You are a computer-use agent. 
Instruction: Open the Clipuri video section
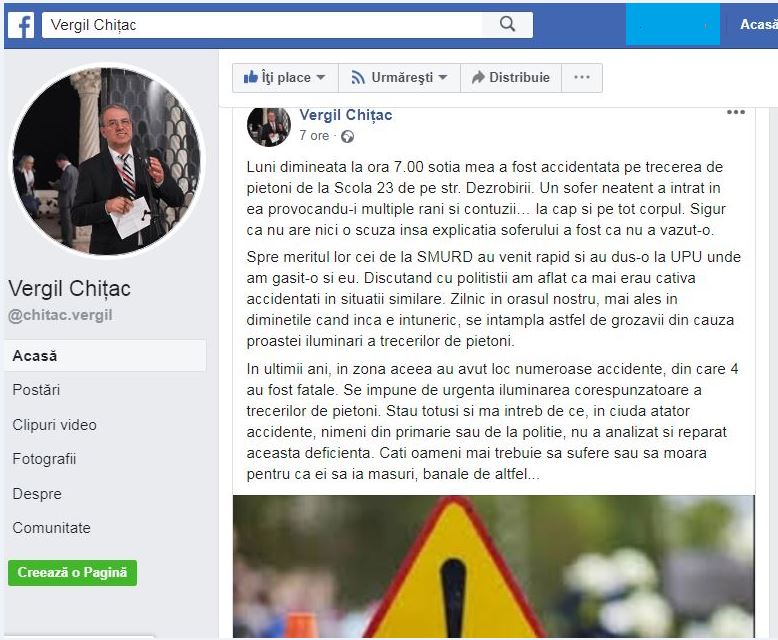pyautogui.click(x=55, y=425)
